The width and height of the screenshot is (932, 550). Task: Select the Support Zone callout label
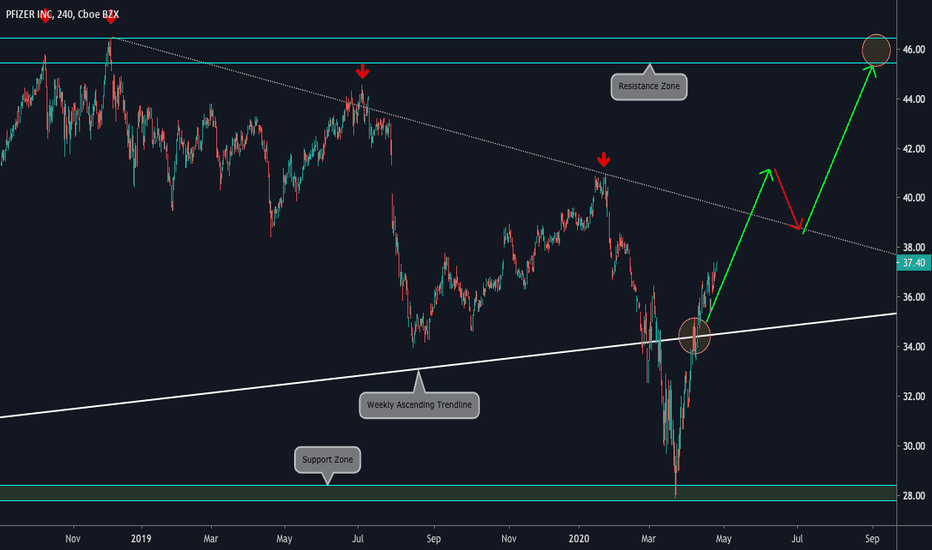point(327,460)
